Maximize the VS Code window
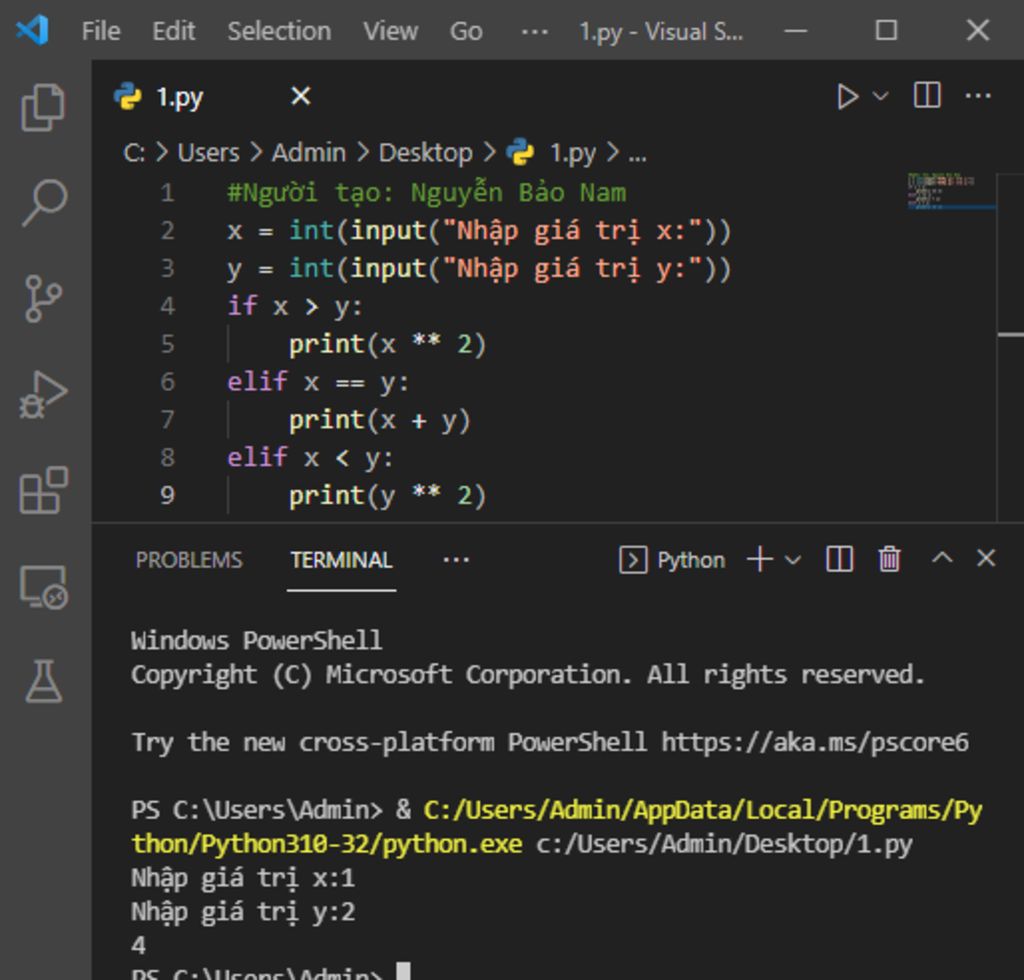This screenshot has width=1024, height=980. click(886, 30)
